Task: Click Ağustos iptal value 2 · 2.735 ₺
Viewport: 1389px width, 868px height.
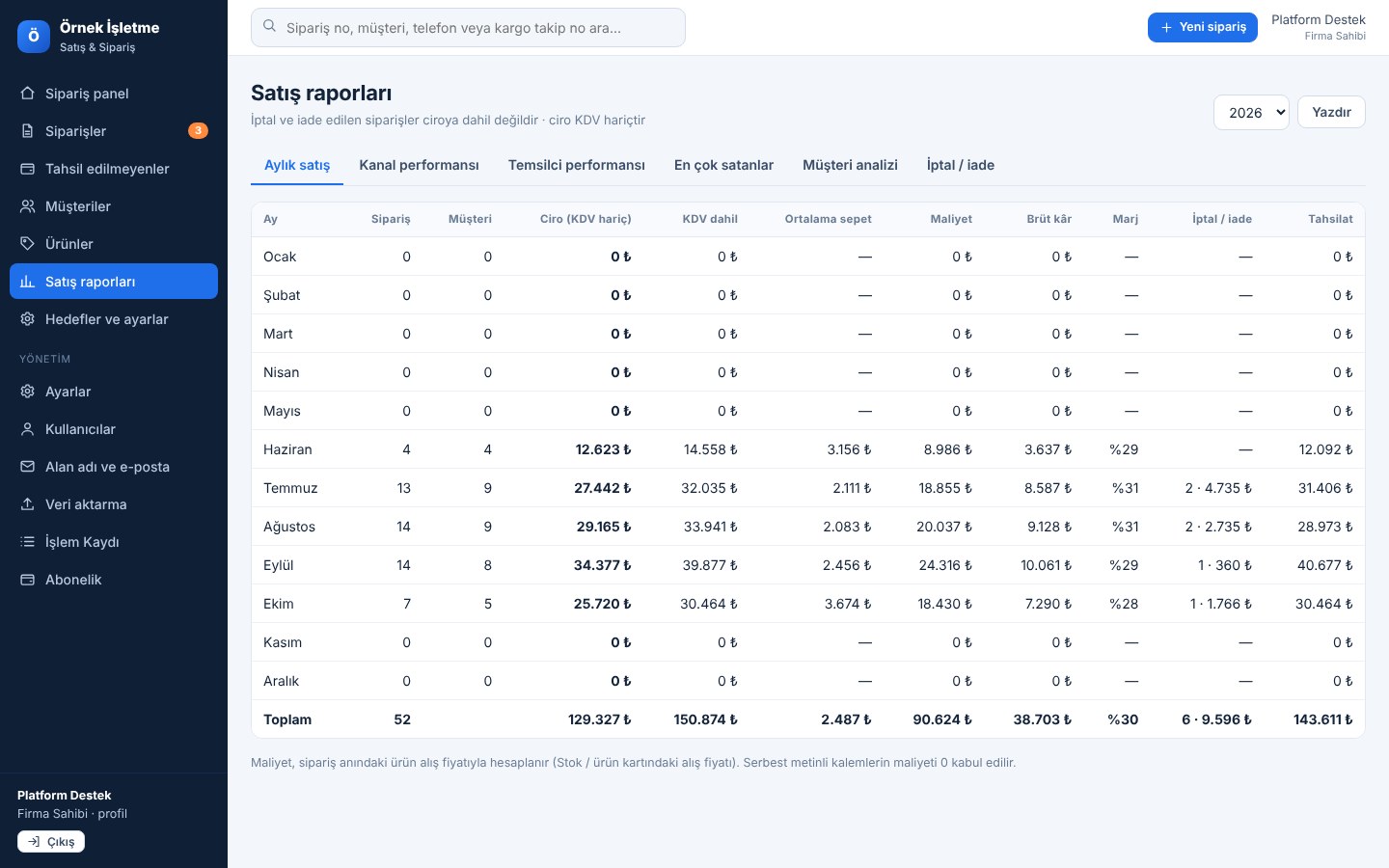Action: (1218, 527)
